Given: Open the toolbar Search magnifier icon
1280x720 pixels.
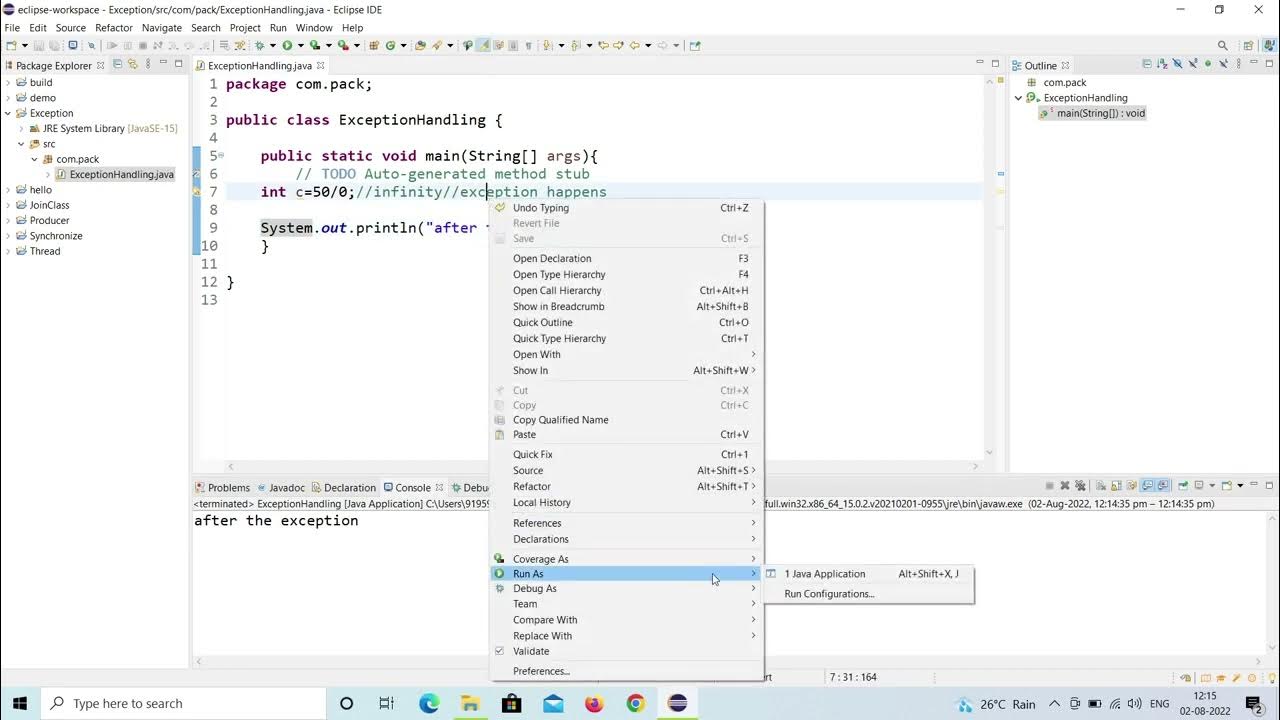Looking at the screenshot, I should pyautogui.click(x=1222, y=45).
